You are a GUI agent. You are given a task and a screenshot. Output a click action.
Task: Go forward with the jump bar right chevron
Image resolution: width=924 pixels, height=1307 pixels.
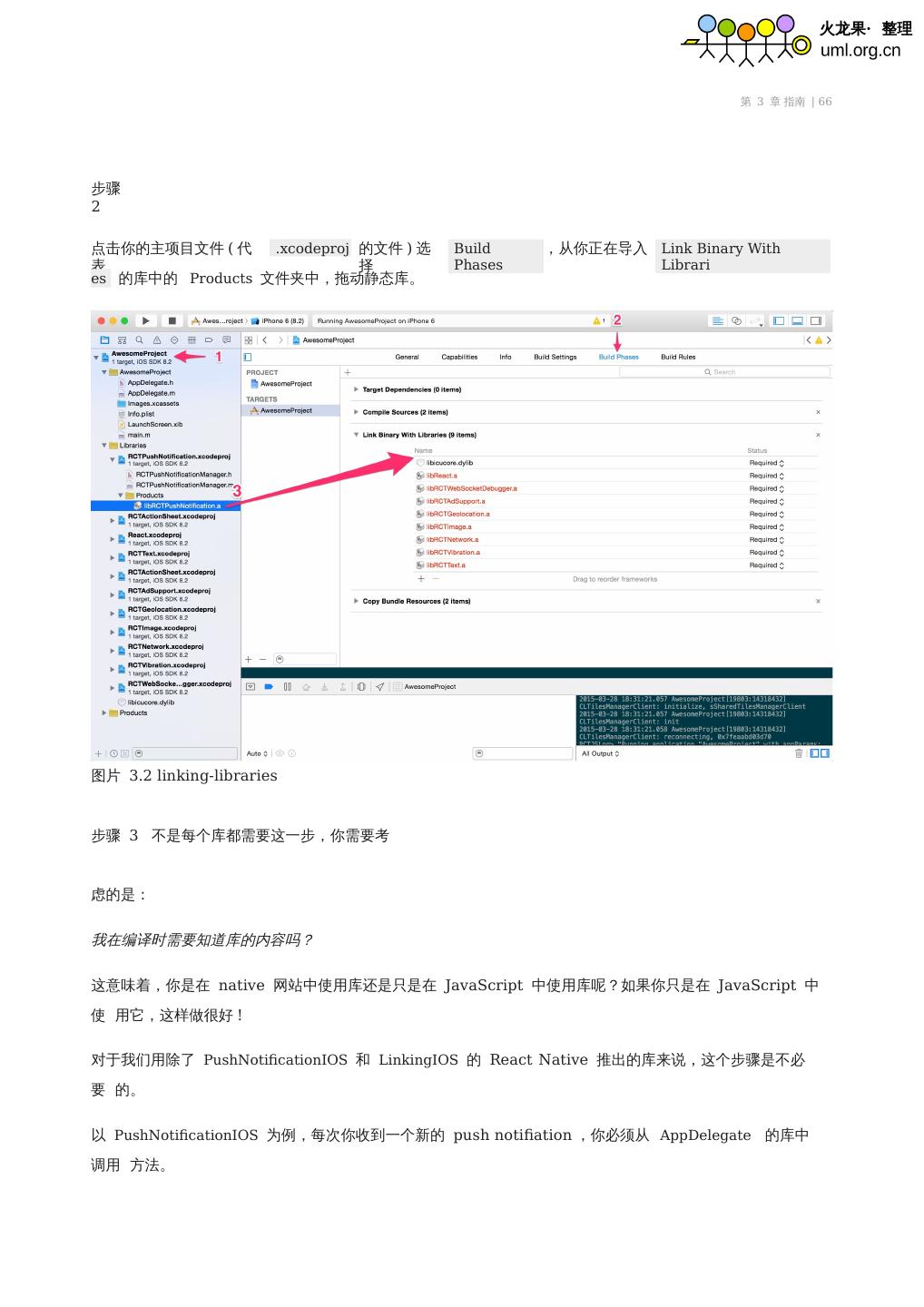click(280, 340)
